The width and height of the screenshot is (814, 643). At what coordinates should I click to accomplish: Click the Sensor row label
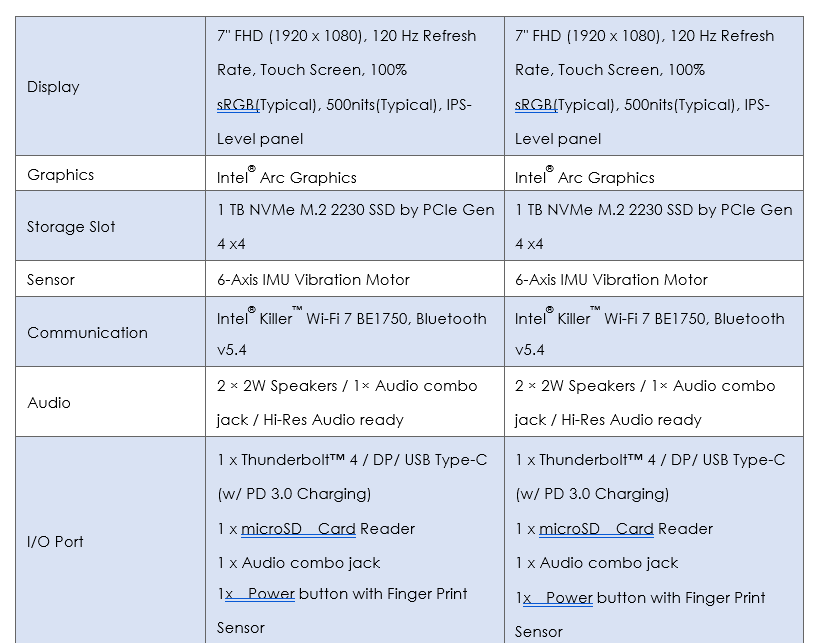51,280
